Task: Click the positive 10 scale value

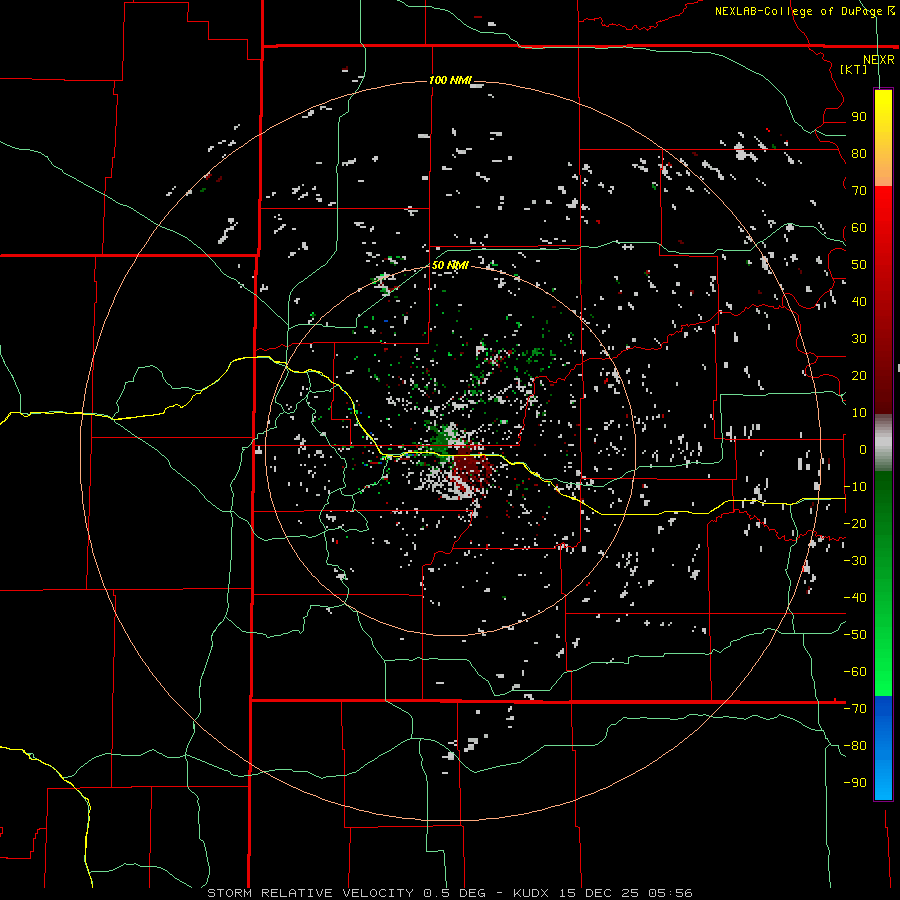Action: [859, 413]
